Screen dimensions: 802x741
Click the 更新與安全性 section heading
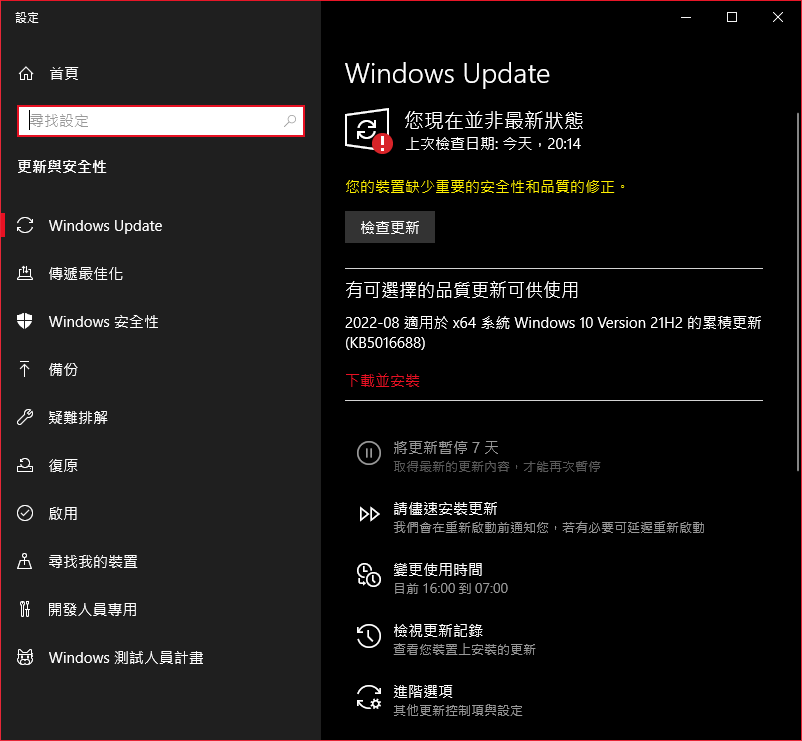[62, 167]
